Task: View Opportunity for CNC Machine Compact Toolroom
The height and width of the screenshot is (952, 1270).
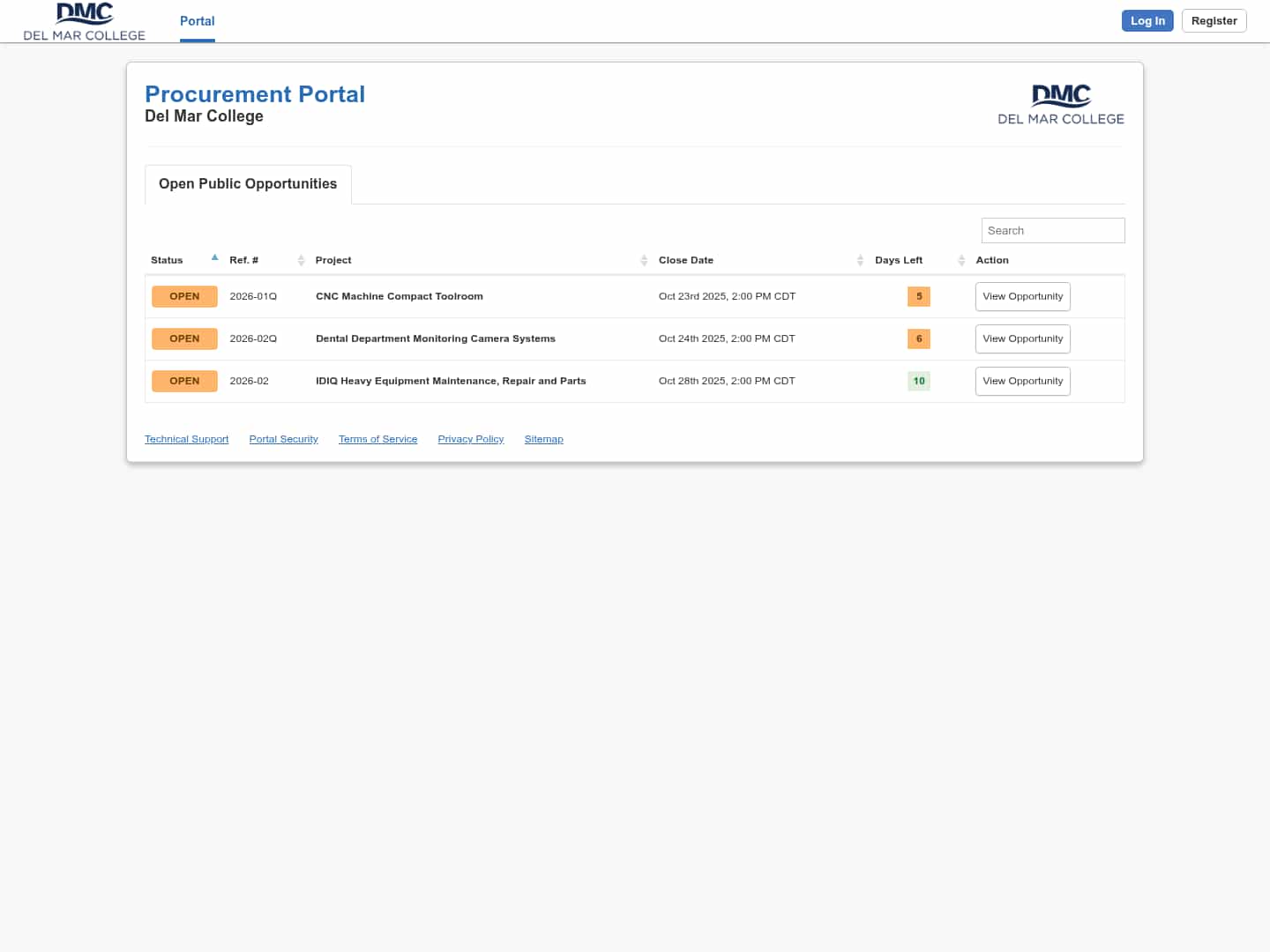Action: pos(1022,296)
